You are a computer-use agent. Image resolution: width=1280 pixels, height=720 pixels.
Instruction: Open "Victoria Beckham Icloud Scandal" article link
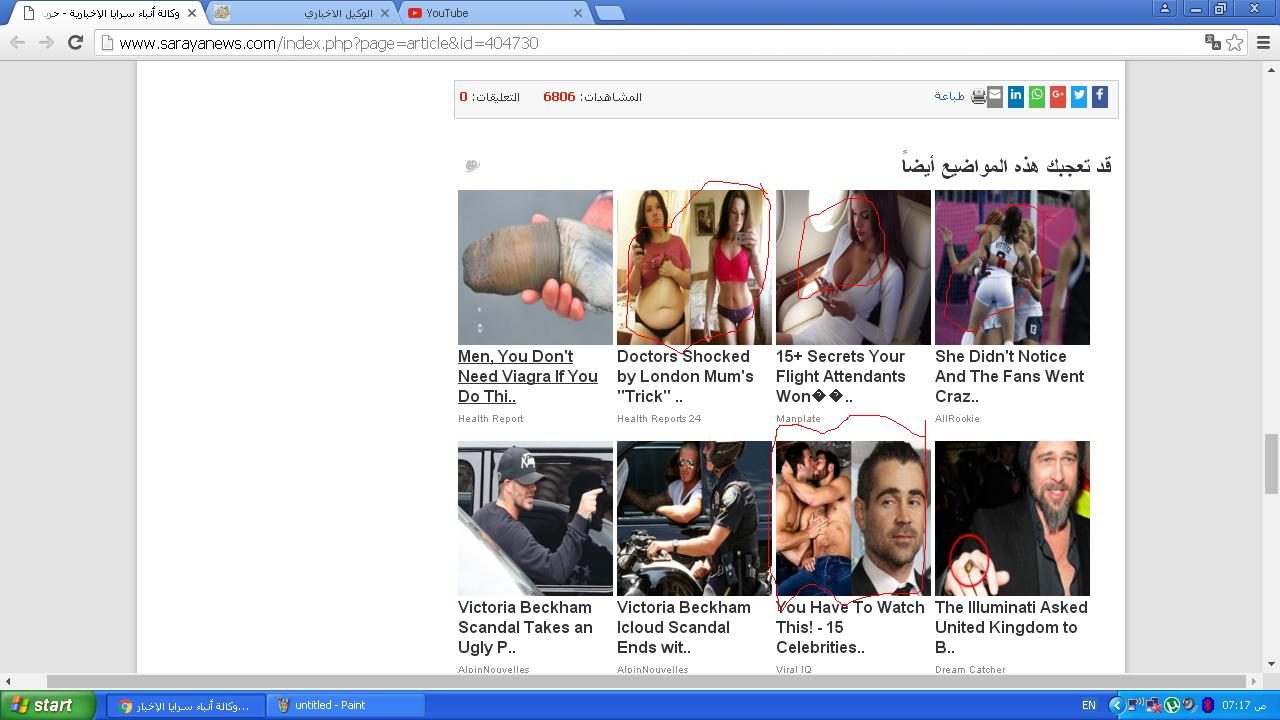point(683,627)
